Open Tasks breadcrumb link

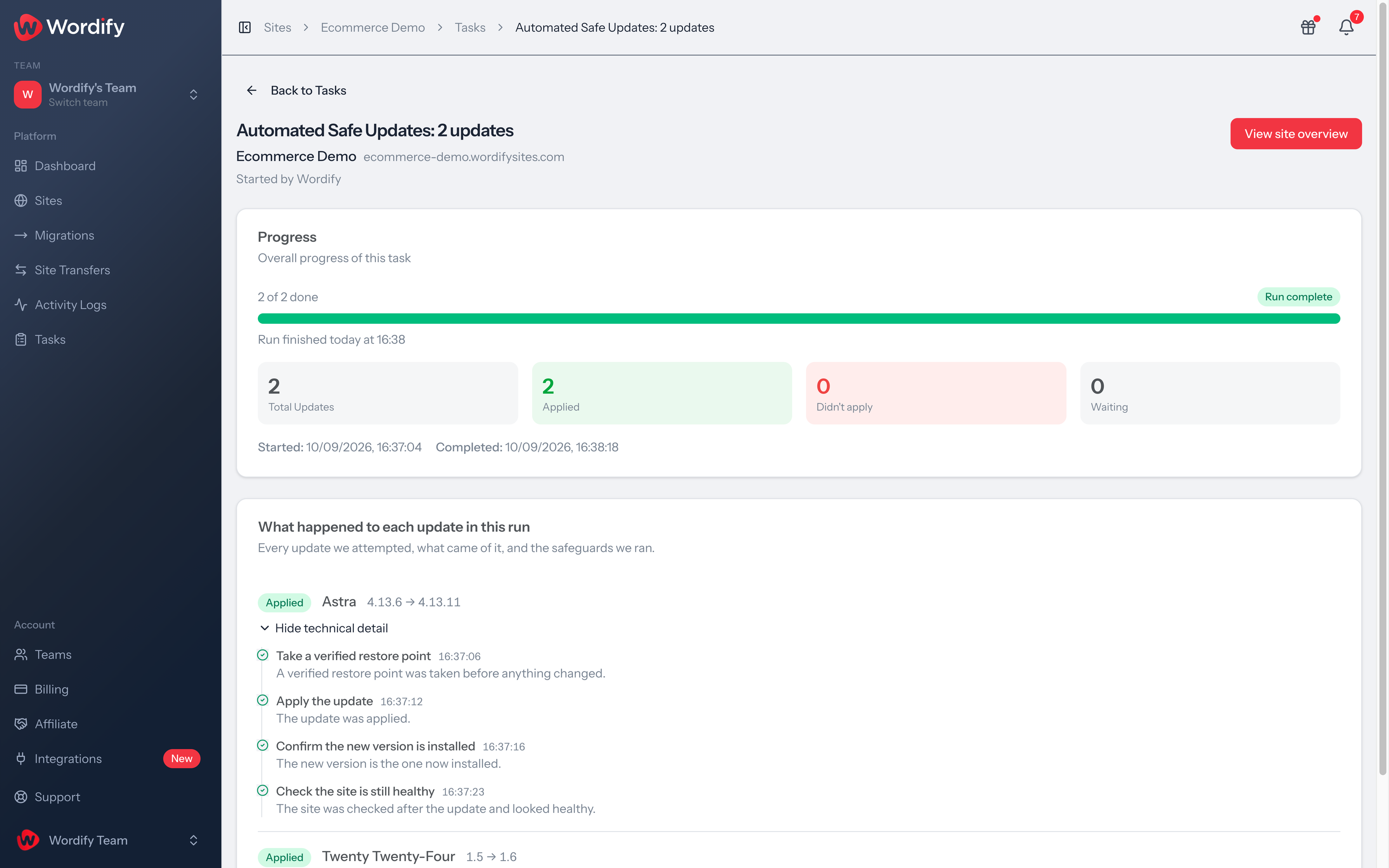(470, 27)
